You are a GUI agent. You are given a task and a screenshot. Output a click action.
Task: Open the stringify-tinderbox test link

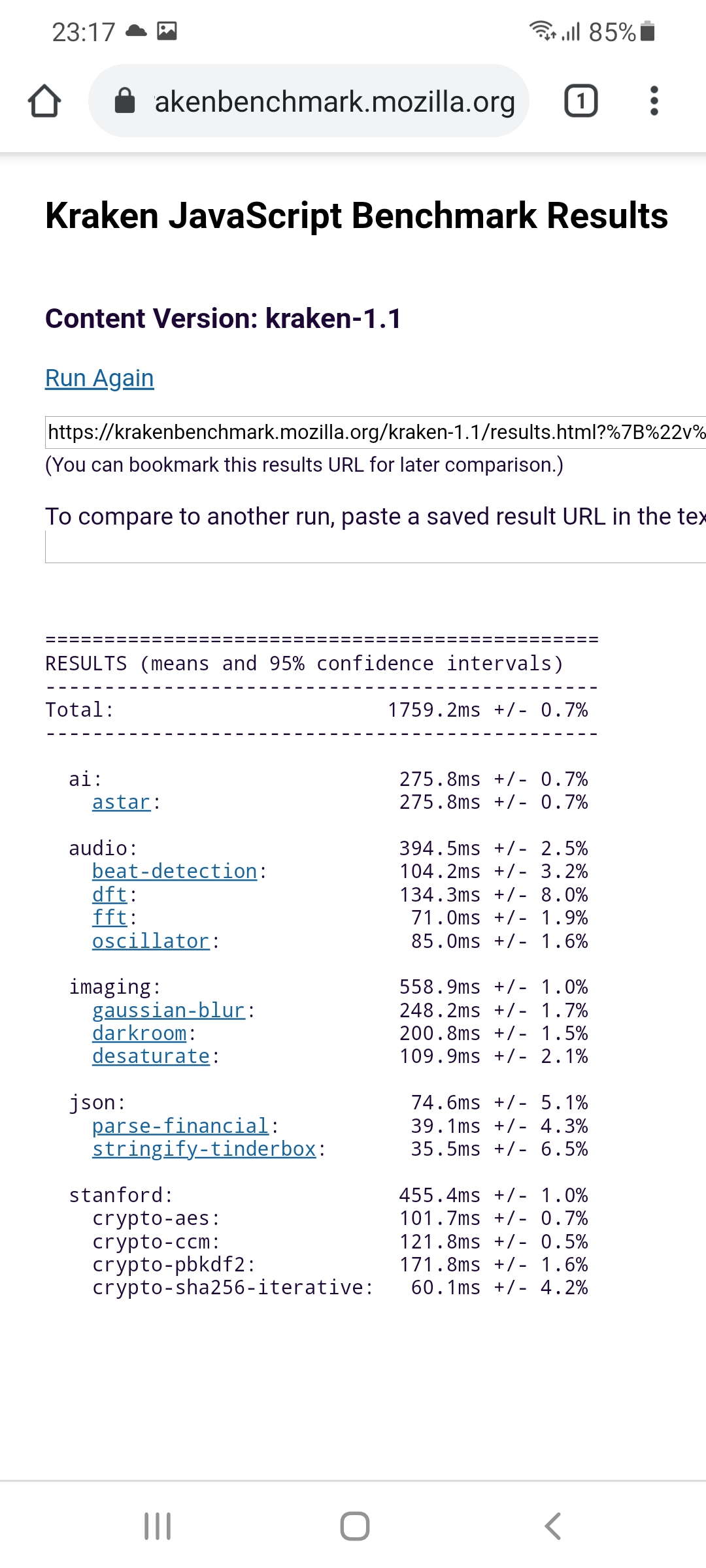(x=204, y=1149)
